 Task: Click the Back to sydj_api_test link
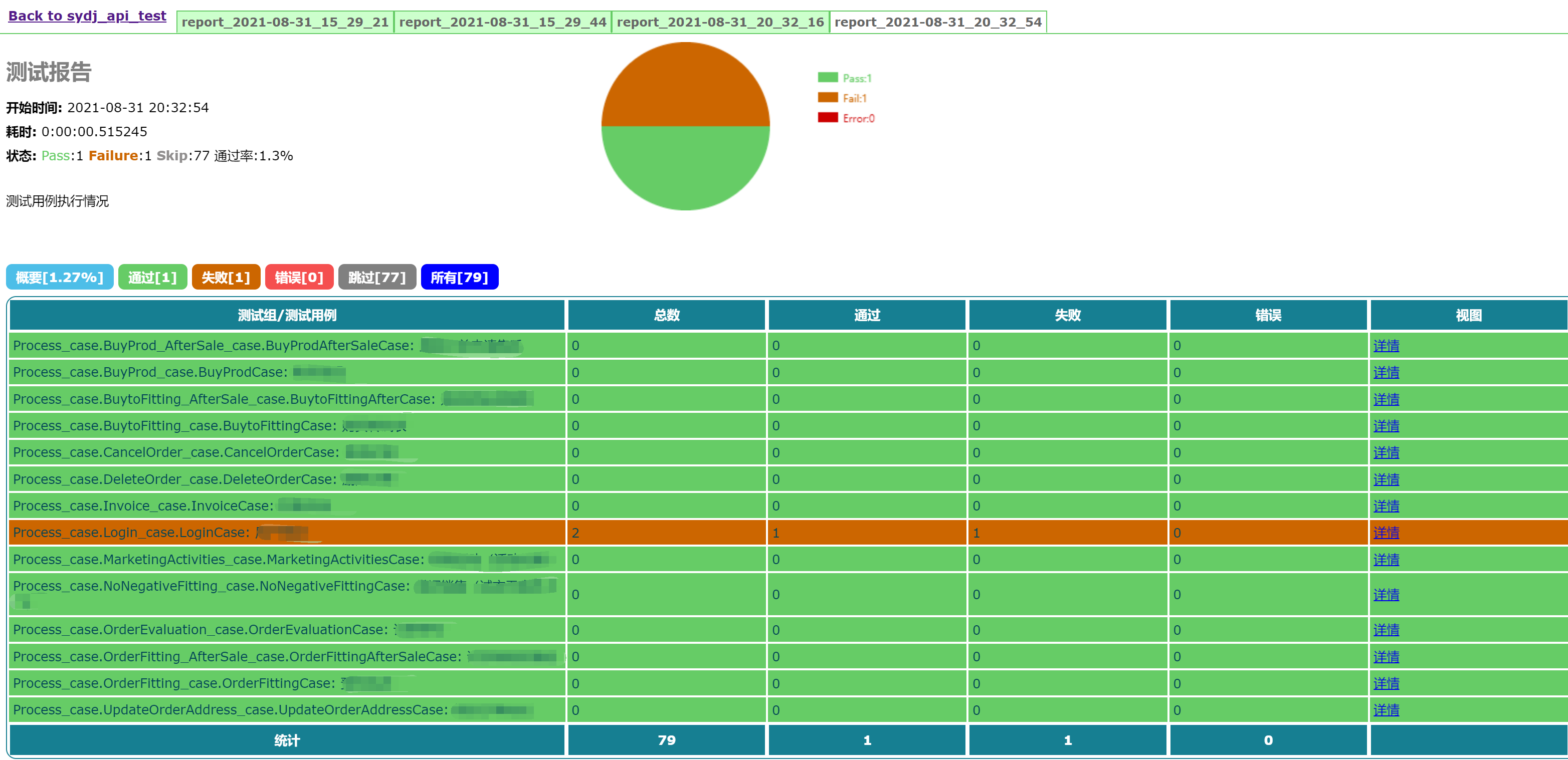[87, 16]
